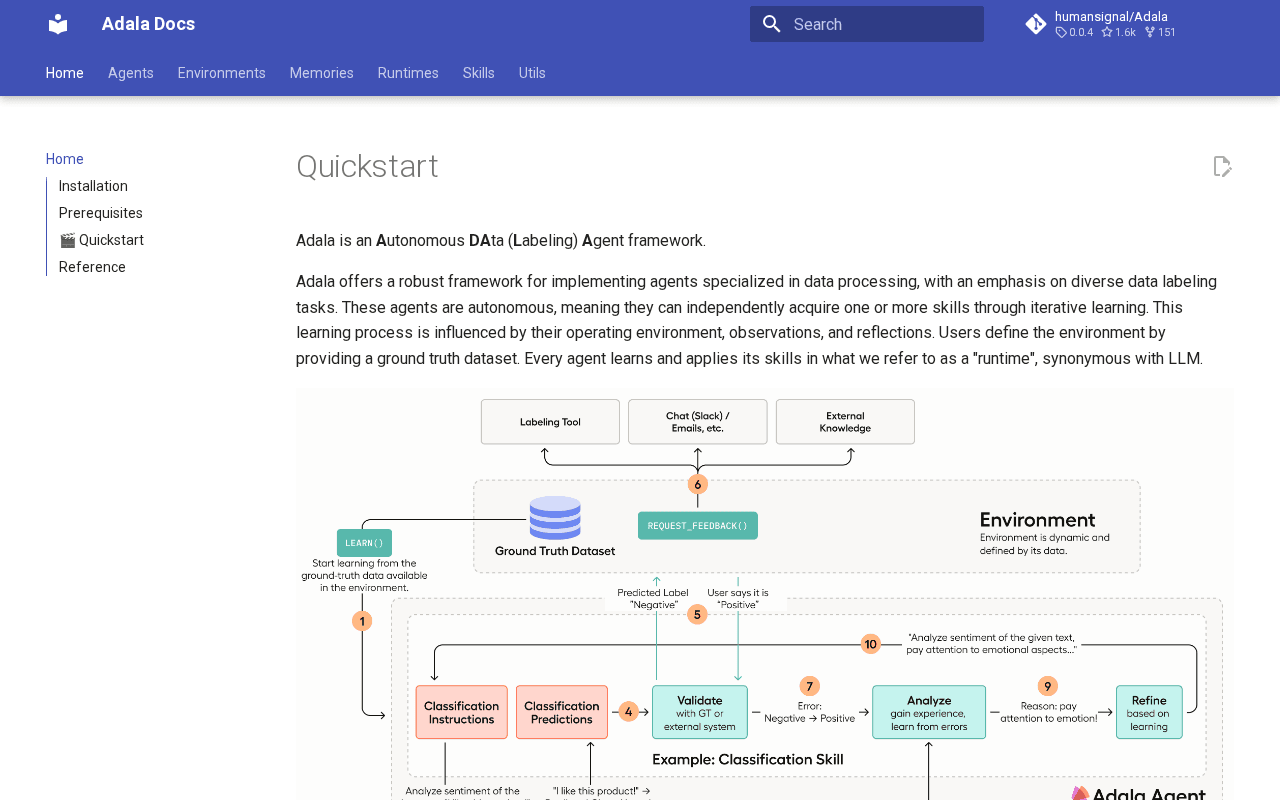This screenshot has height=800, width=1280.
Task: Click the Adala framework diagram image
Action: 764,594
